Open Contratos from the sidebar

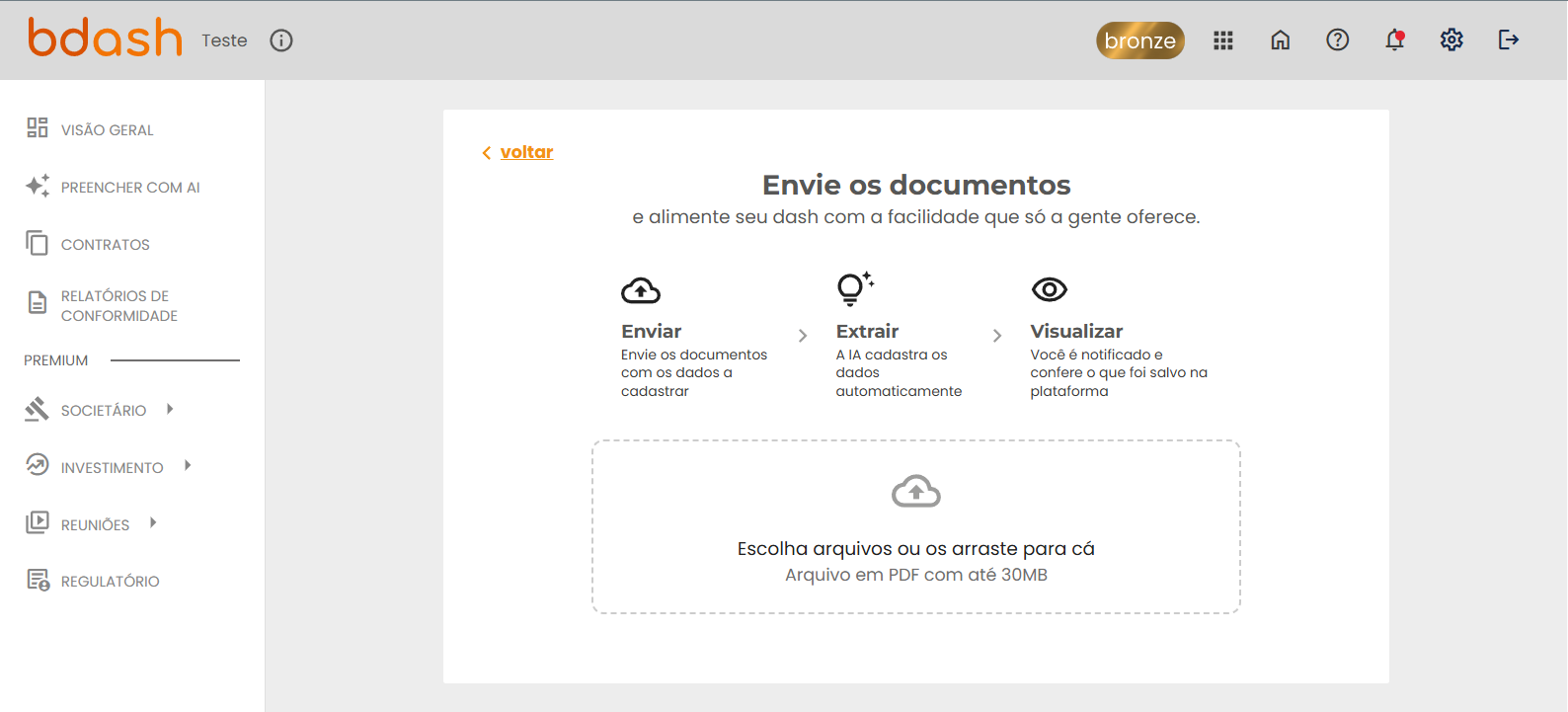click(105, 245)
